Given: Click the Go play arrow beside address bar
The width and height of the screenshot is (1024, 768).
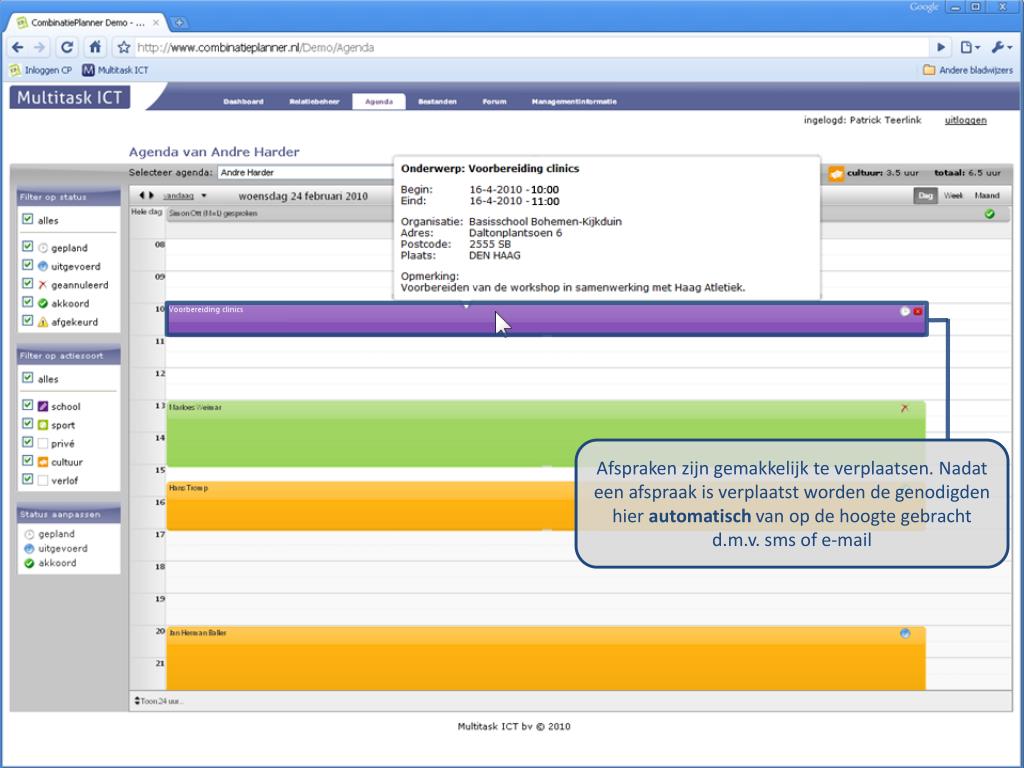Looking at the screenshot, I should point(941,48).
